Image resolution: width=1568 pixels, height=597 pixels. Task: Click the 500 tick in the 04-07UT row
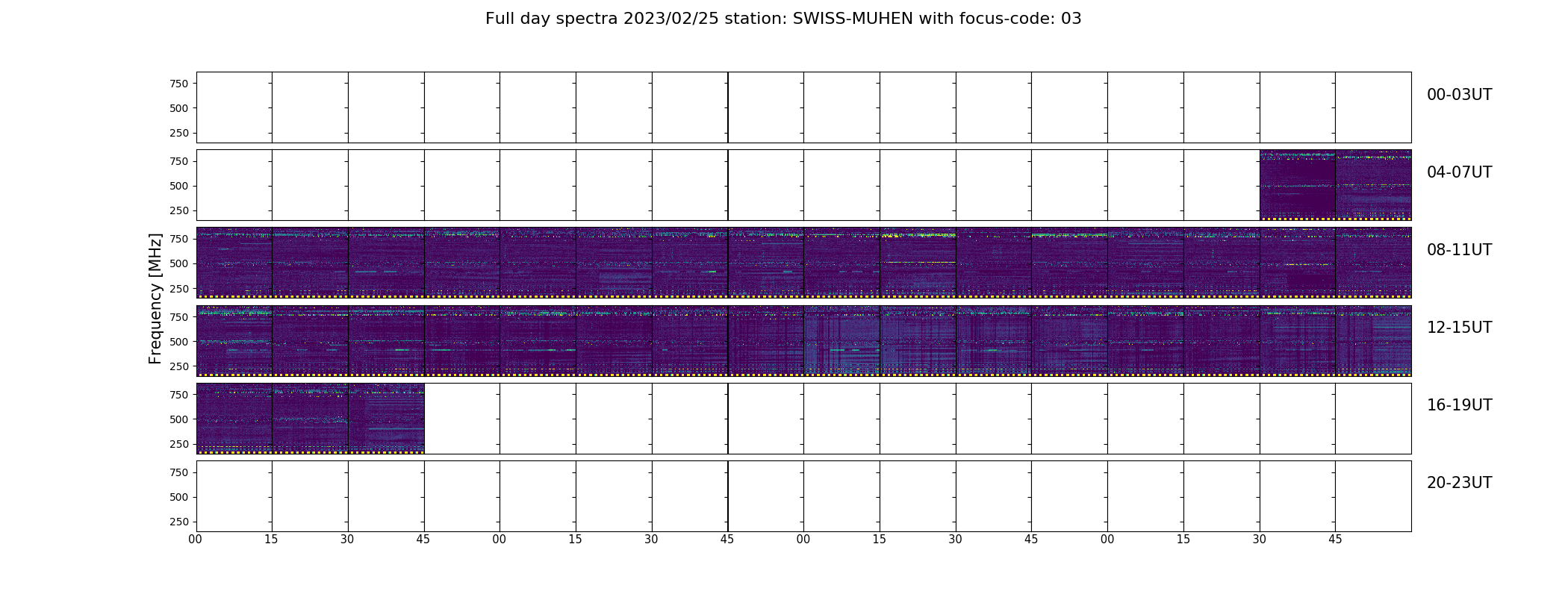click(x=179, y=186)
